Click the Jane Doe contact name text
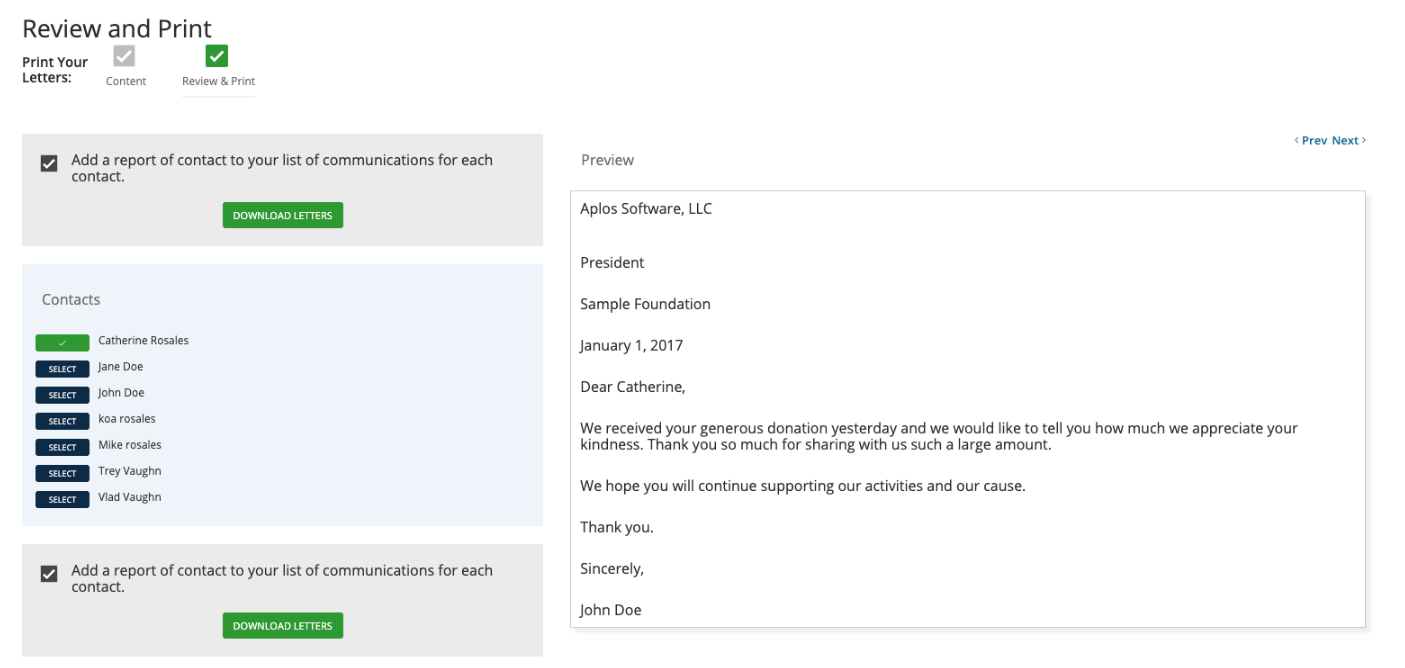The image size is (1405, 668). 121,367
